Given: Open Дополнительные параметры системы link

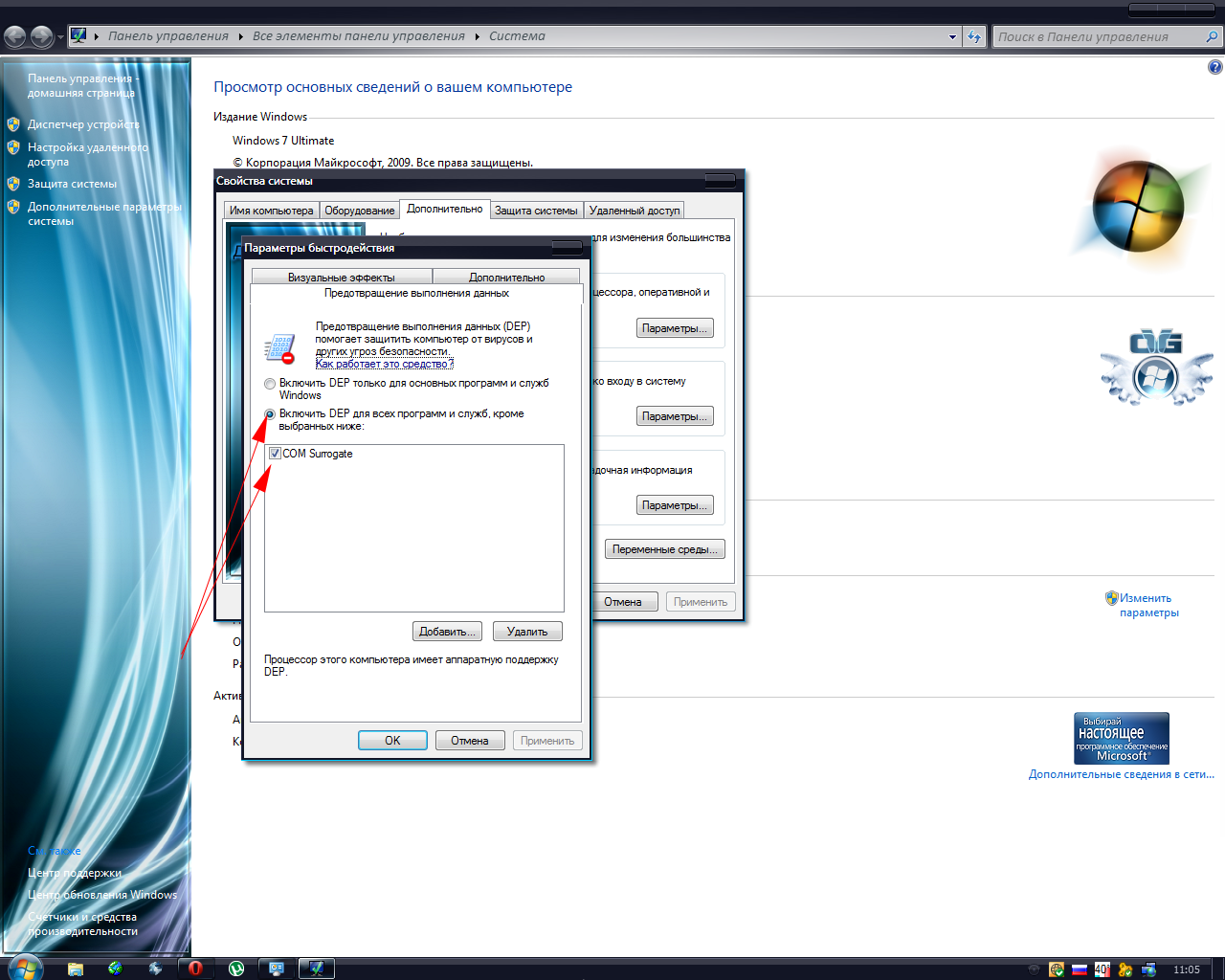Looking at the screenshot, I should tap(104, 214).
